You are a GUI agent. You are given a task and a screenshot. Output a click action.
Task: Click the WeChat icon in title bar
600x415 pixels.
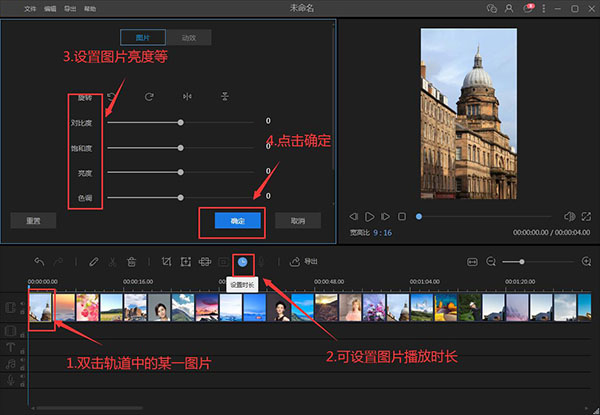(491, 8)
